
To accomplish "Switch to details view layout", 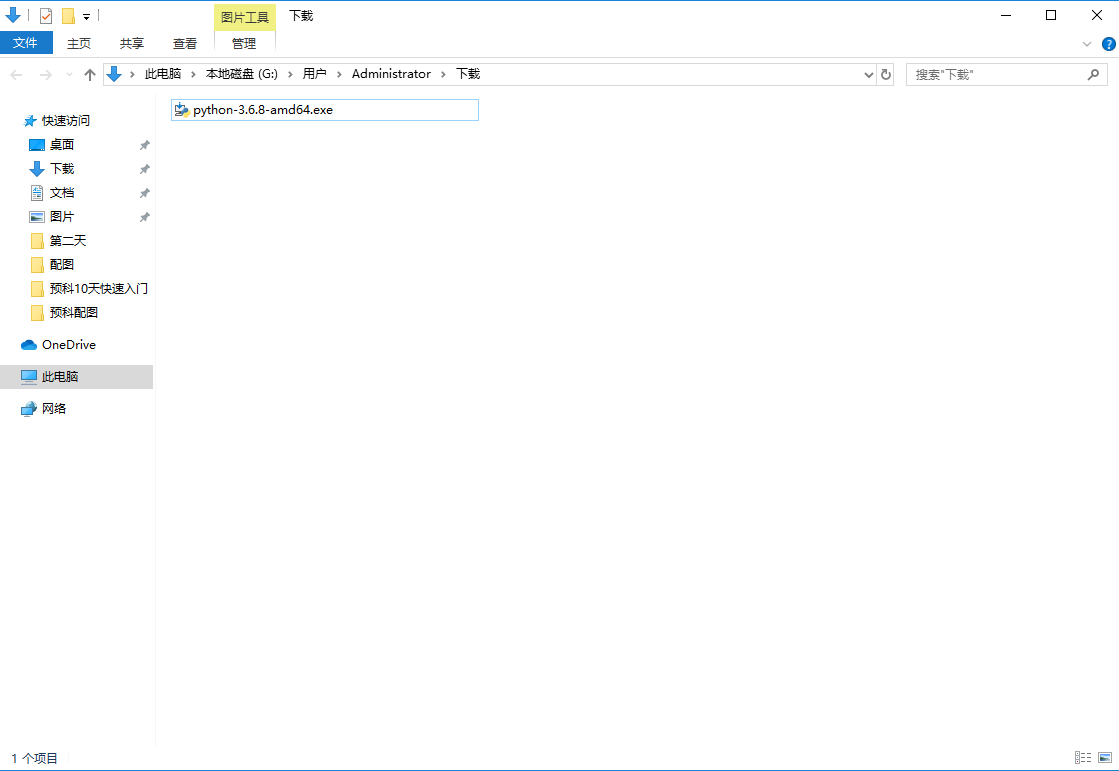I will [1083, 758].
